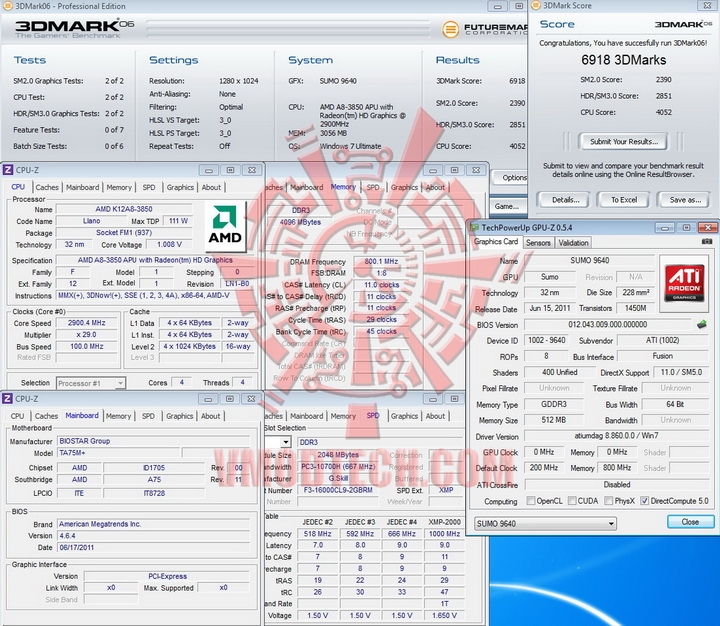Untick the DirectCompute 5.0 checkbox

click(x=645, y=501)
